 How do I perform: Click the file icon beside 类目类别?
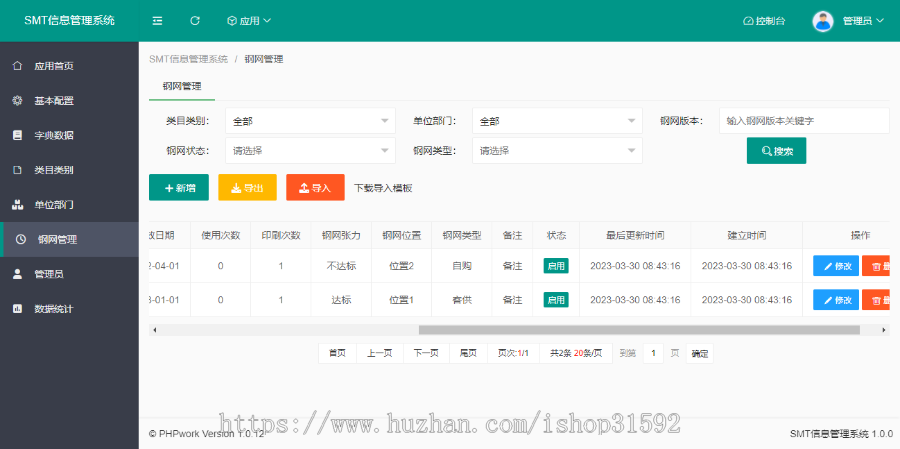pos(17,170)
